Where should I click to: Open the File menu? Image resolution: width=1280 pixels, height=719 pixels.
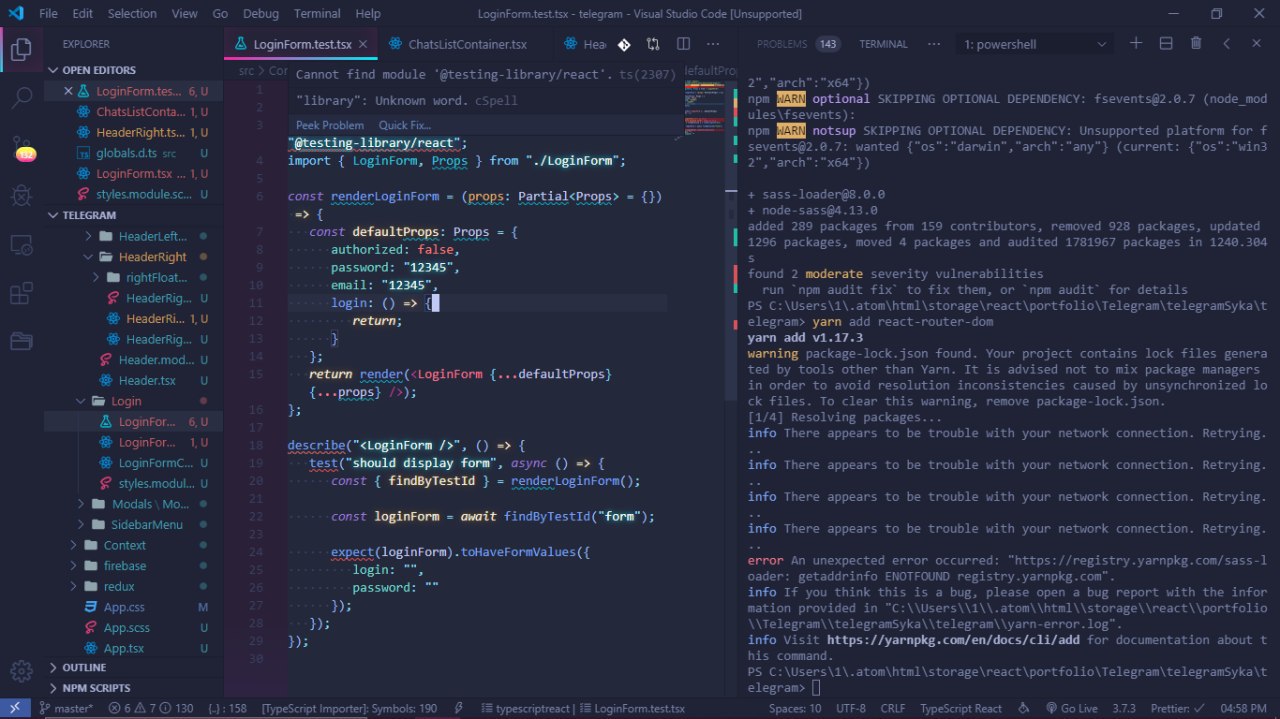pyautogui.click(x=48, y=14)
